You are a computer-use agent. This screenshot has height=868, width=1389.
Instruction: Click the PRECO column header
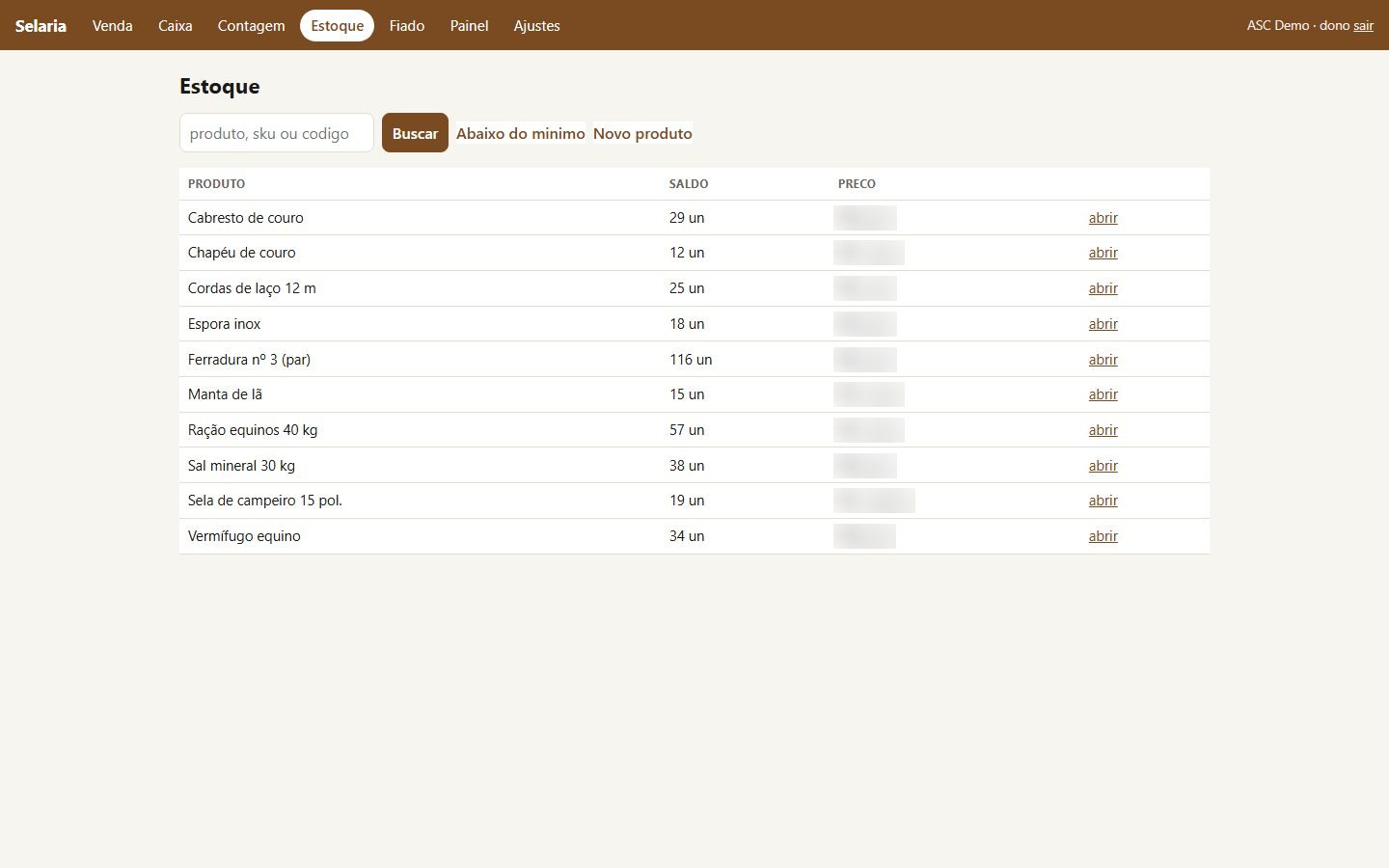point(857,183)
